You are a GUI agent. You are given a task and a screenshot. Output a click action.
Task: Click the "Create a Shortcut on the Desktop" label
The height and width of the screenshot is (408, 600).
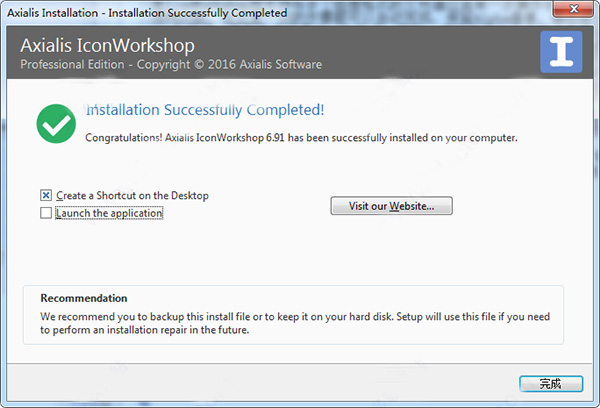click(x=132, y=196)
